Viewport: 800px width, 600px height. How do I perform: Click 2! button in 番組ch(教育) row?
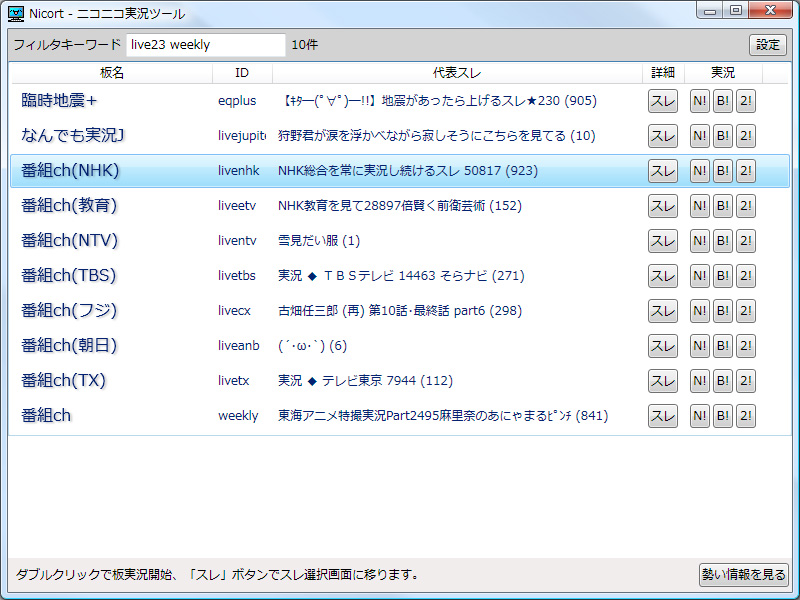[746, 206]
